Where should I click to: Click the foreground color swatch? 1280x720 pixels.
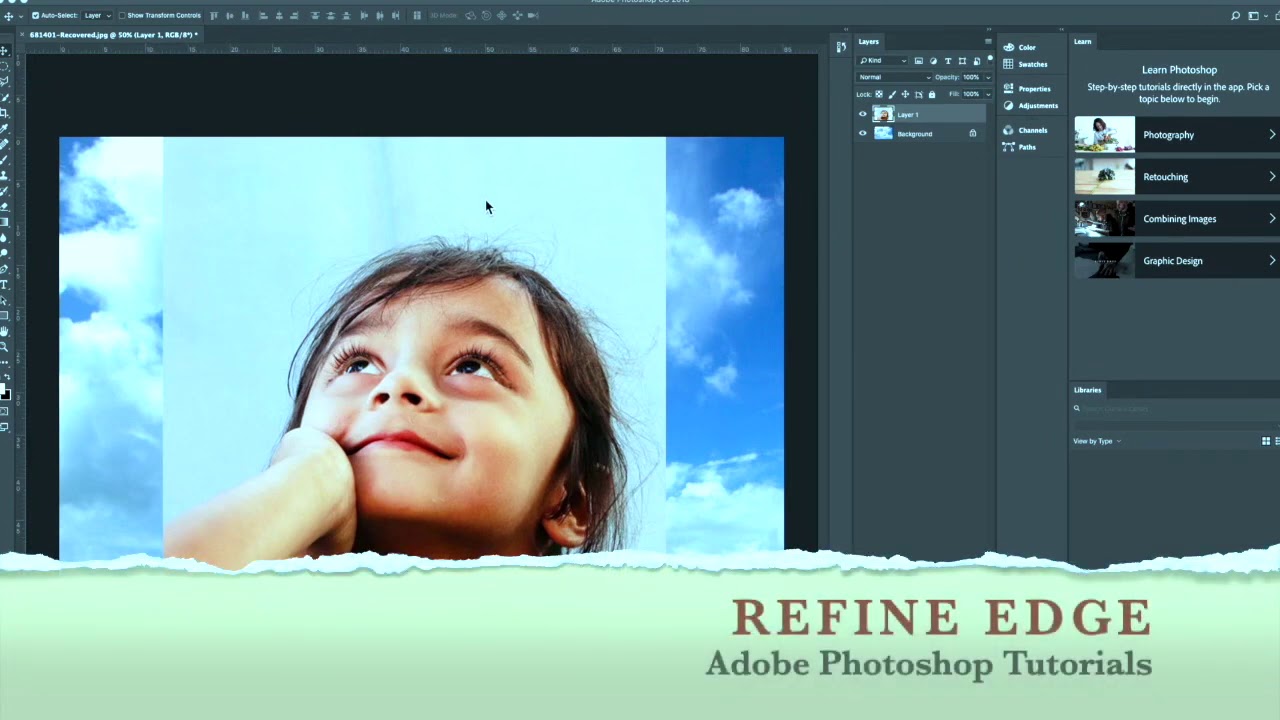3,390
